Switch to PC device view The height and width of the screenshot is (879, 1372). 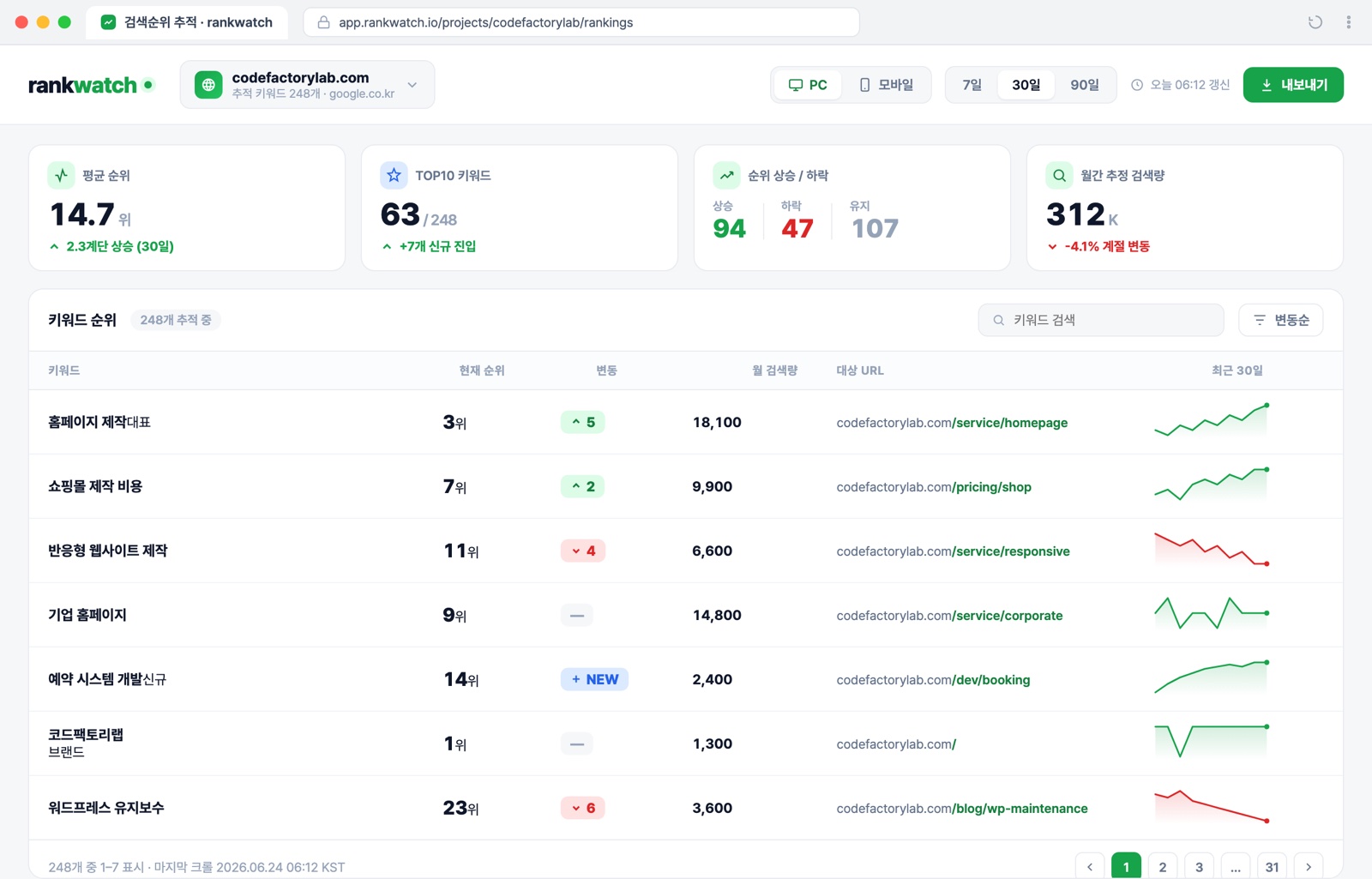pos(808,85)
